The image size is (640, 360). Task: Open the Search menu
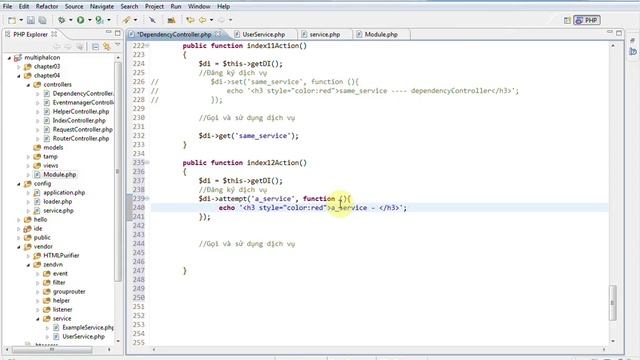pyautogui.click(x=129, y=7)
